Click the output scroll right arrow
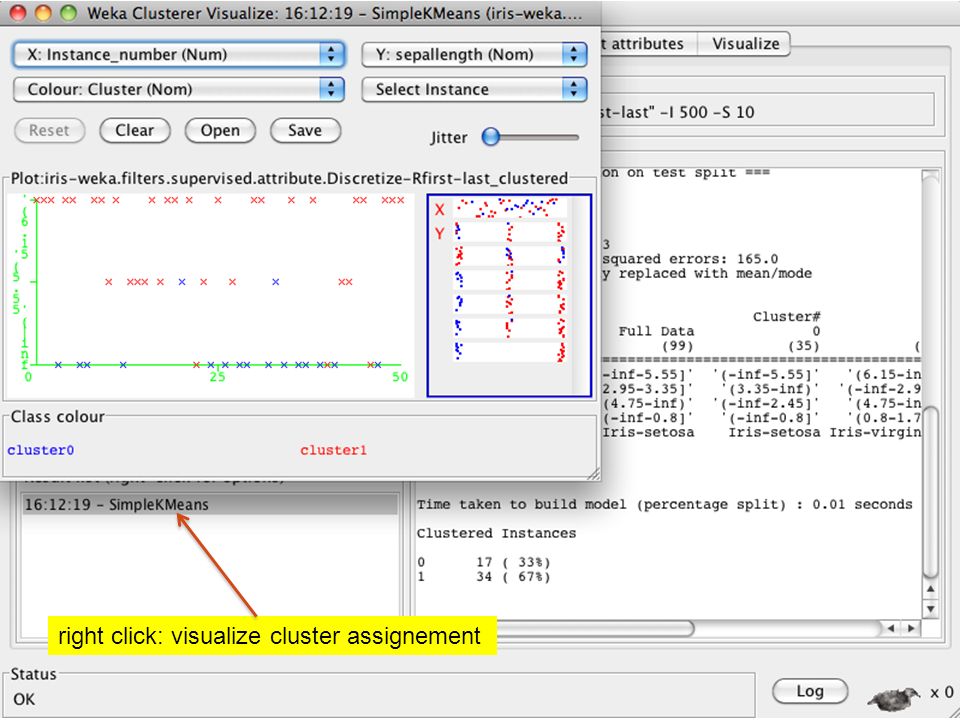Image resolution: width=960 pixels, height=720 pixels. click(911, 628)
